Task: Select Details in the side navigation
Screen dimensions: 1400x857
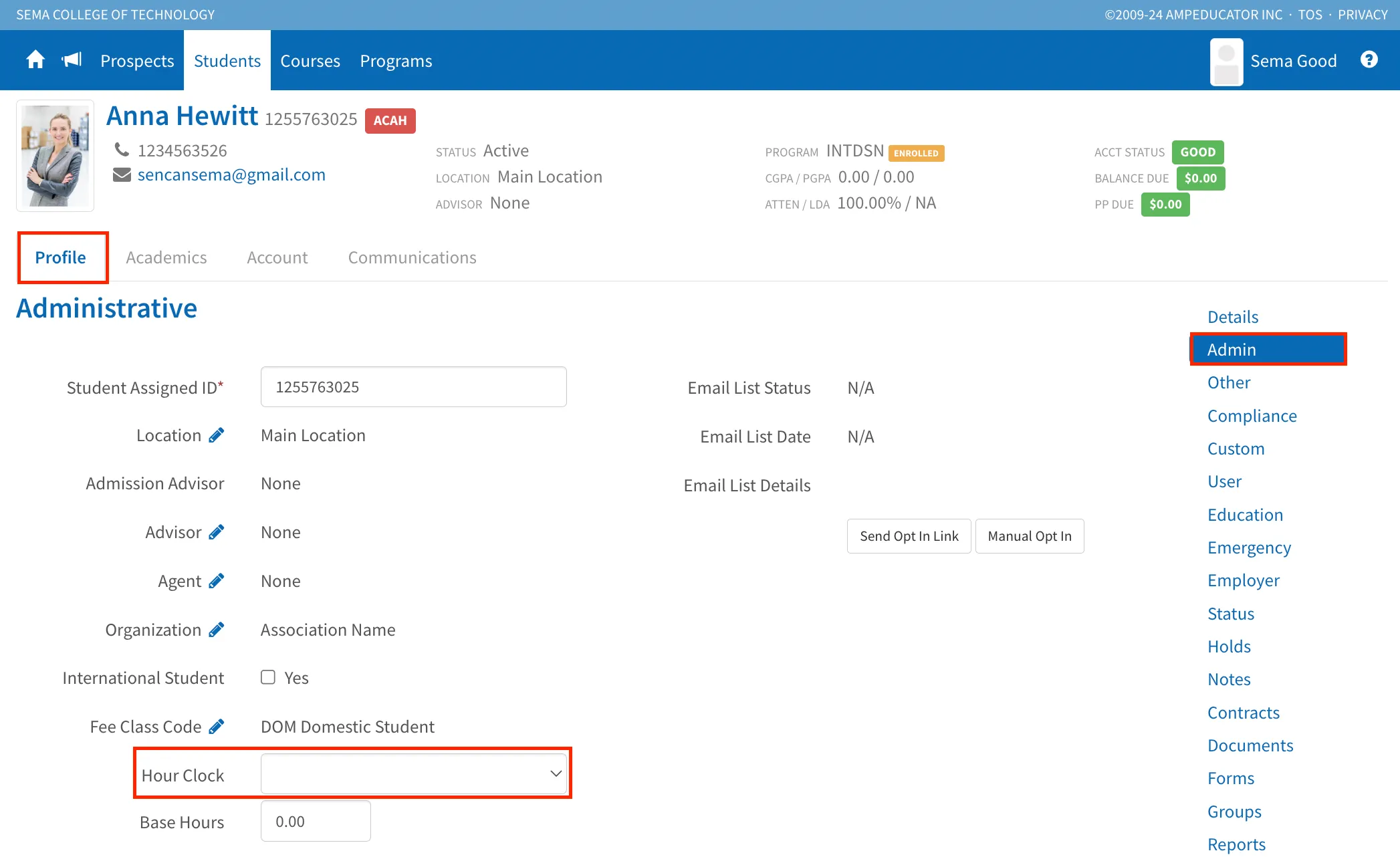Action: [x=1233, y=317]
